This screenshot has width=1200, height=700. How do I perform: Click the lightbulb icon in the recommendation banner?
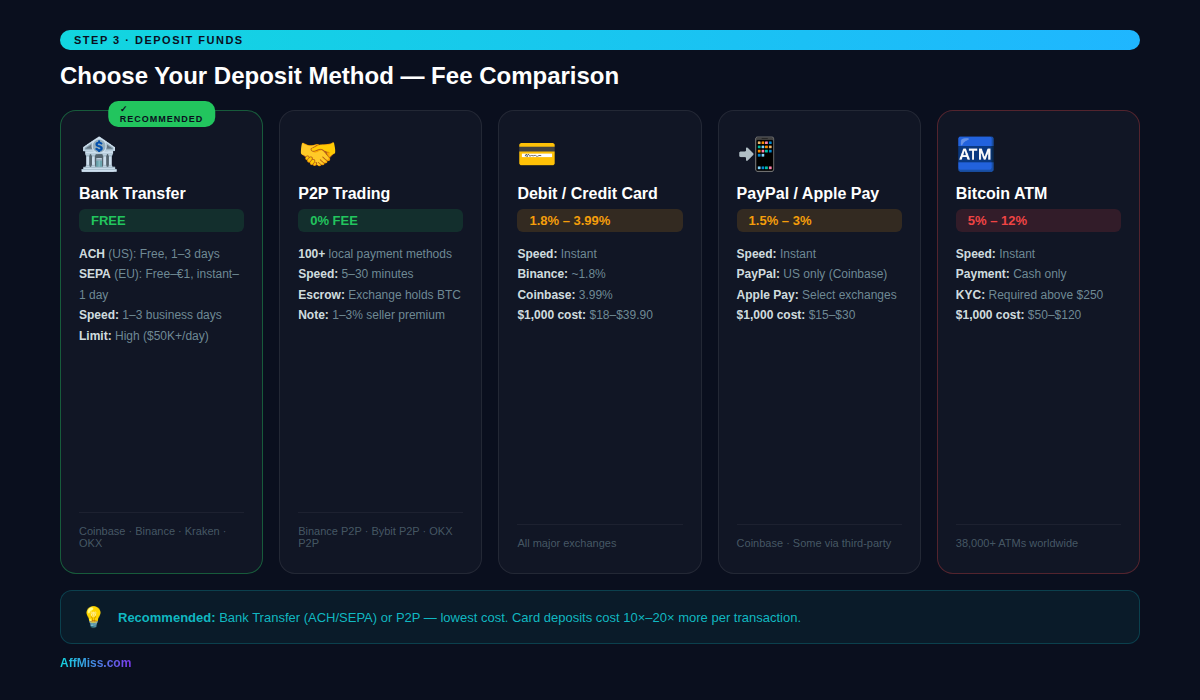click(94, 617)
